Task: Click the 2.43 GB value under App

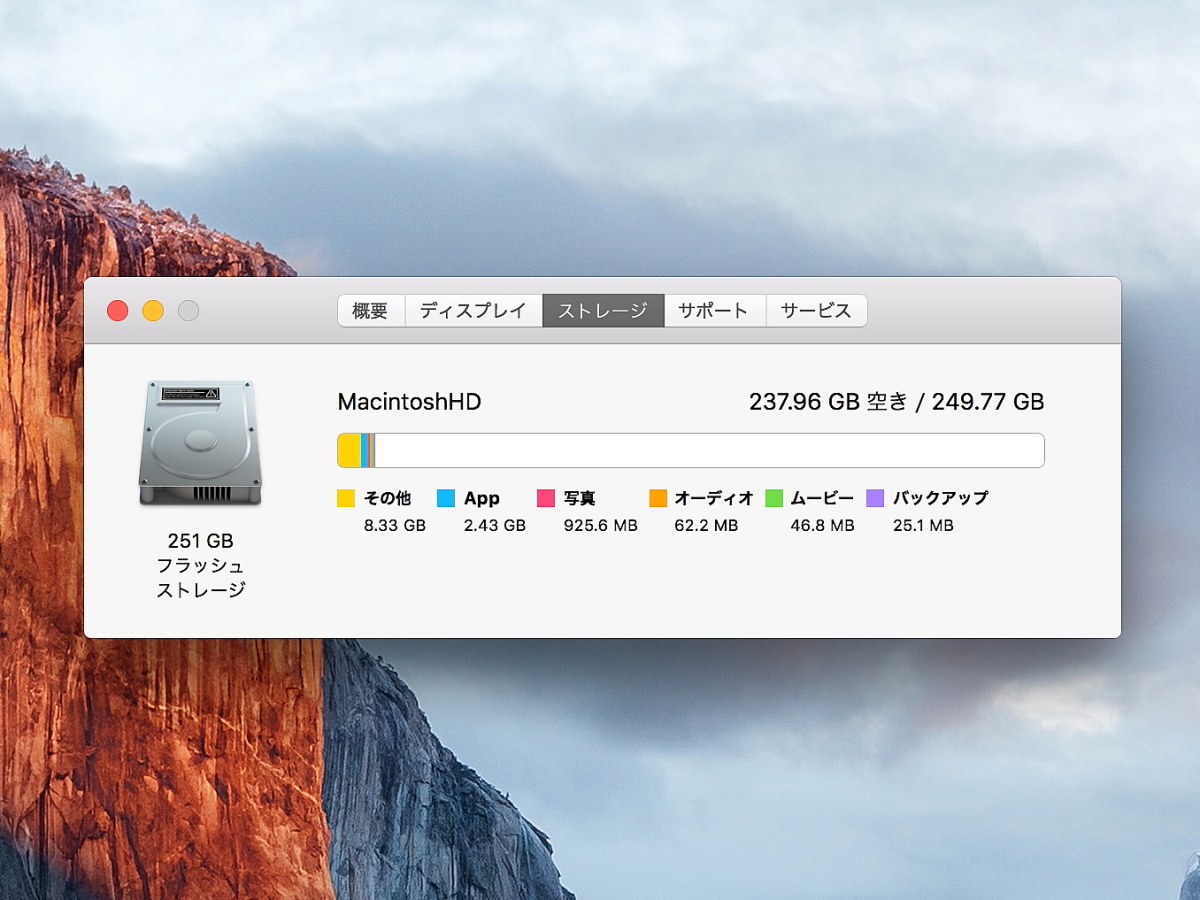Action: [495, 525]
